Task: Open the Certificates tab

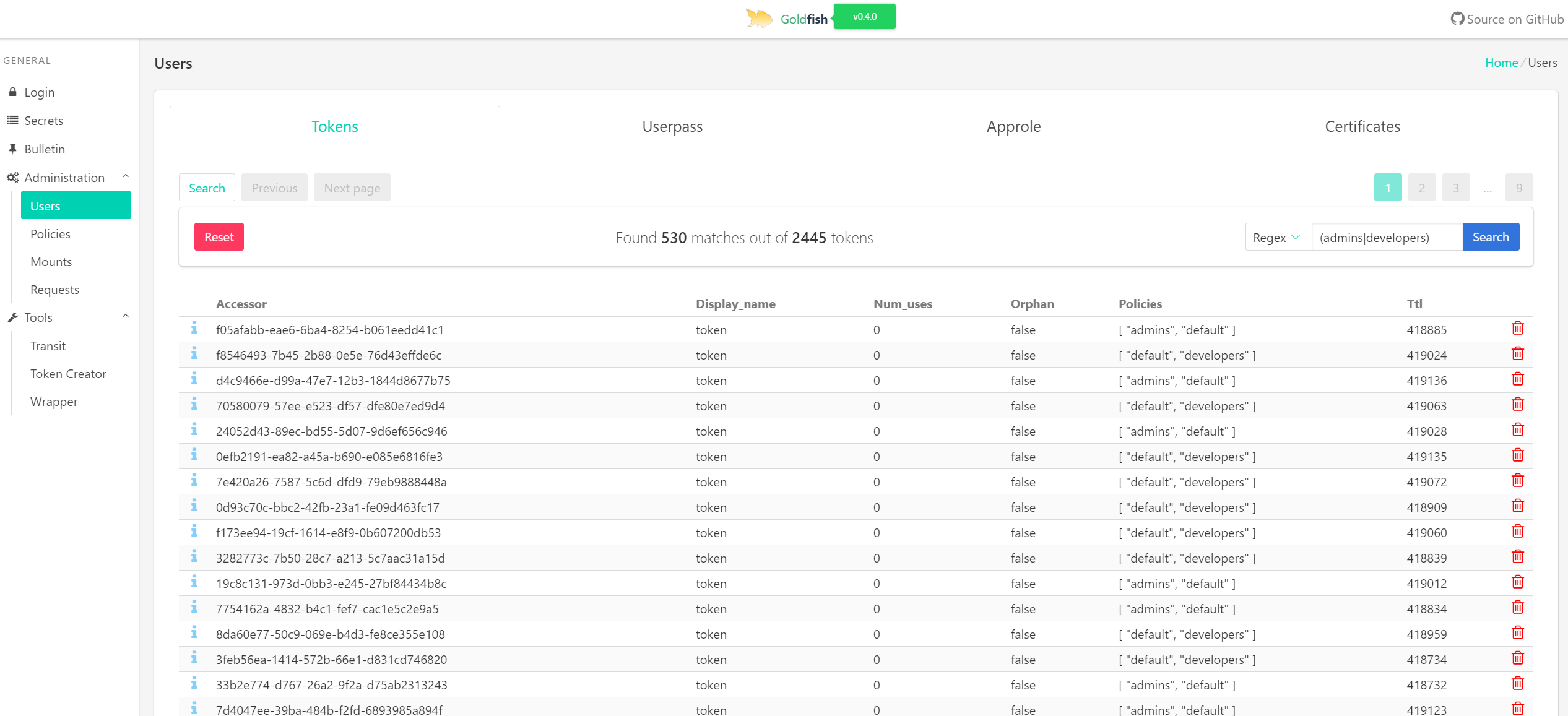Action: click(x=1362, y=126)
